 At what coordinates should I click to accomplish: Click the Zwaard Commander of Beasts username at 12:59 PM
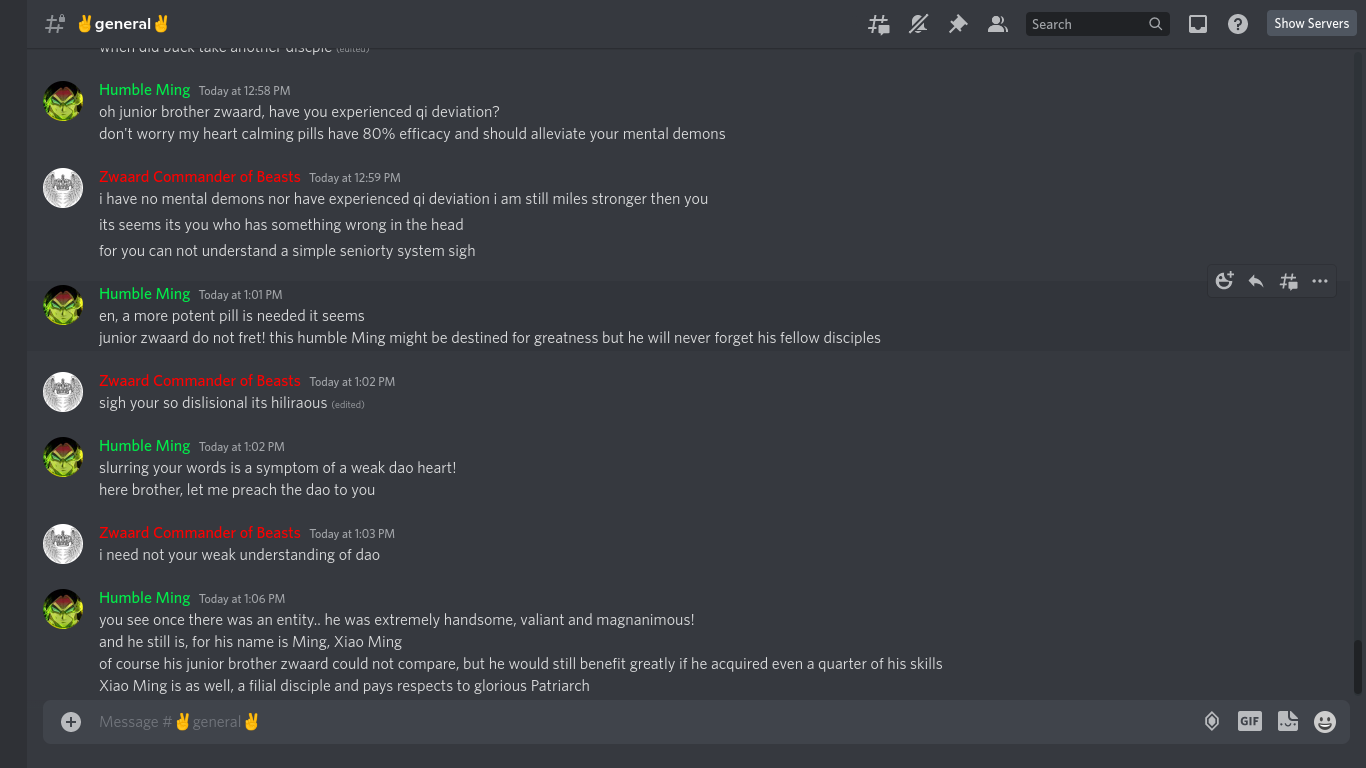[x=199, y=177]
